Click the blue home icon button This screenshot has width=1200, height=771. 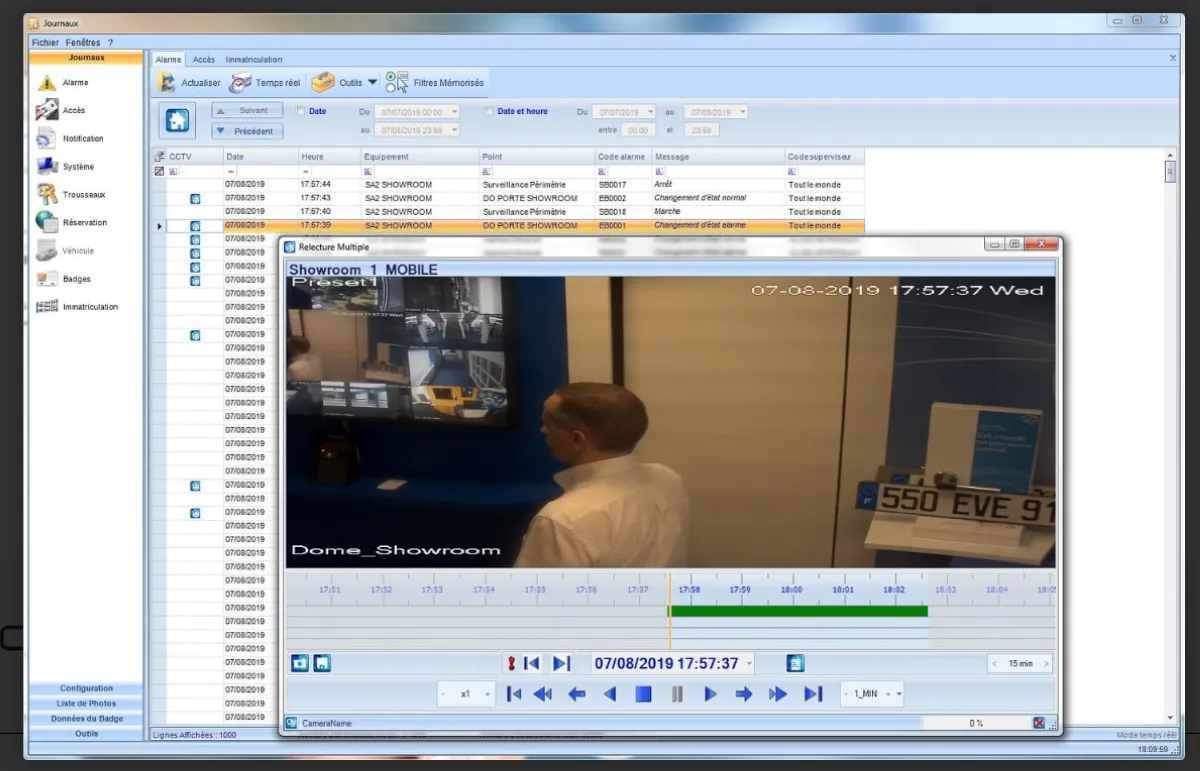pos(177,120)
